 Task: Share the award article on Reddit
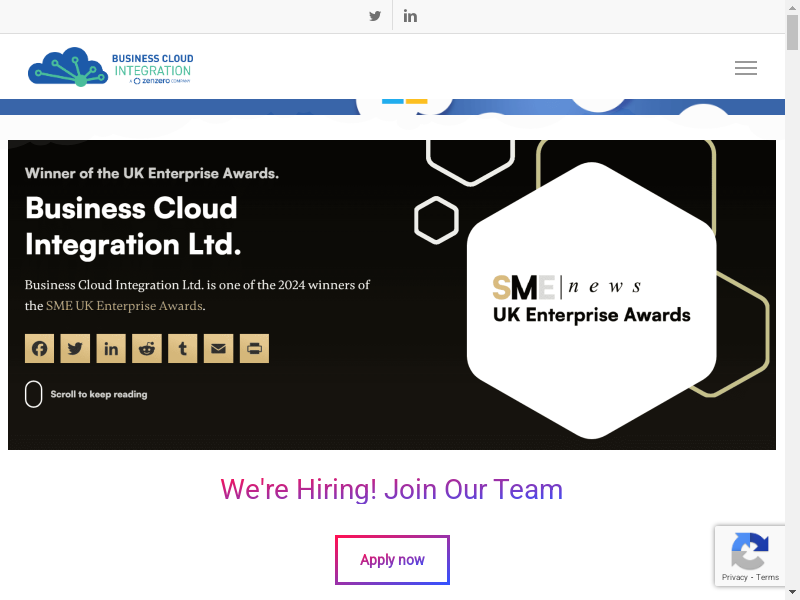147,348
